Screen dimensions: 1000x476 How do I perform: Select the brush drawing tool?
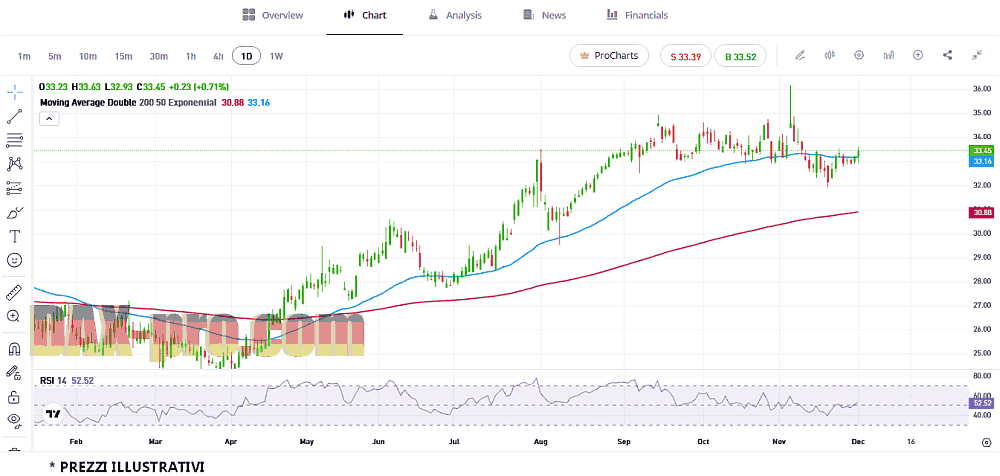tap(15, 212)
